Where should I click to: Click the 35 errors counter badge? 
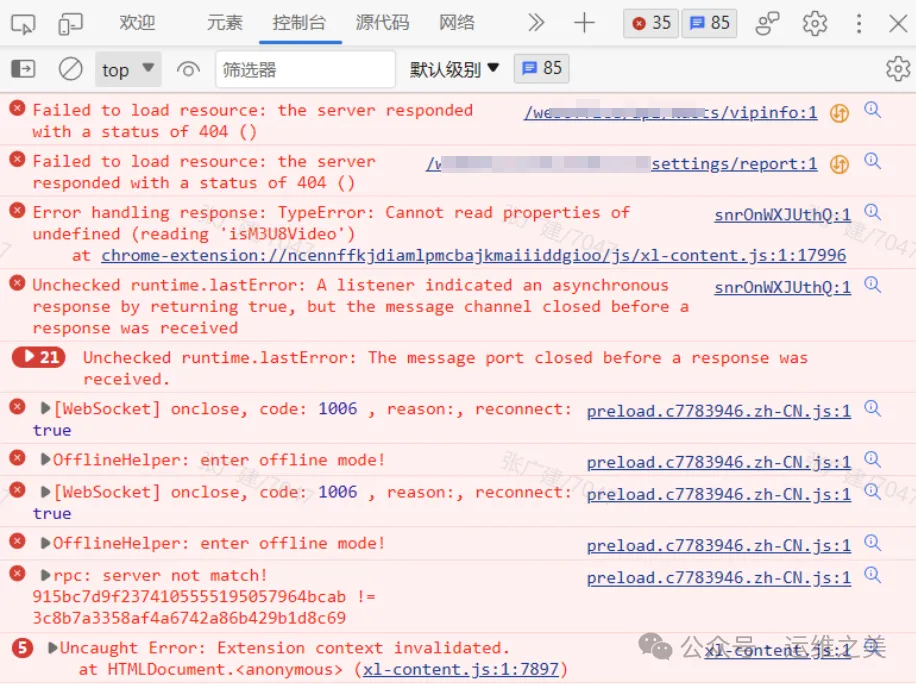[x=651, y=23]
